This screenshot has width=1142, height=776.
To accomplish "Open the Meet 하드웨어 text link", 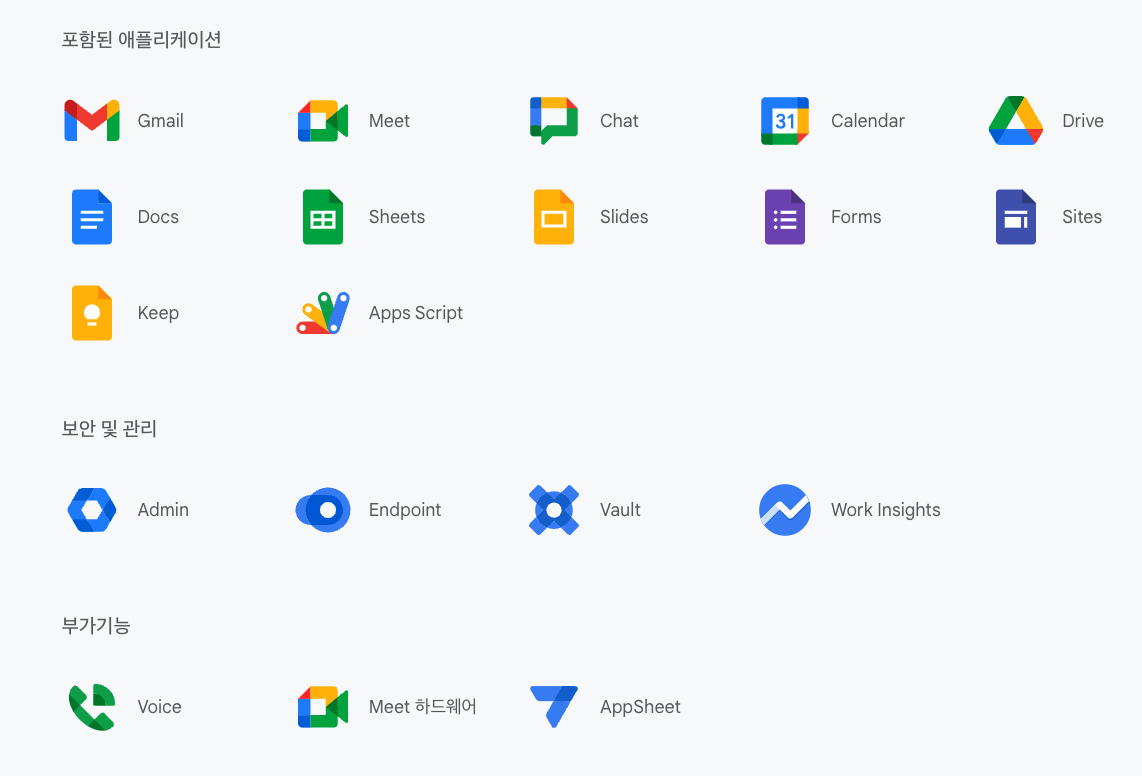I will (422, 707).
